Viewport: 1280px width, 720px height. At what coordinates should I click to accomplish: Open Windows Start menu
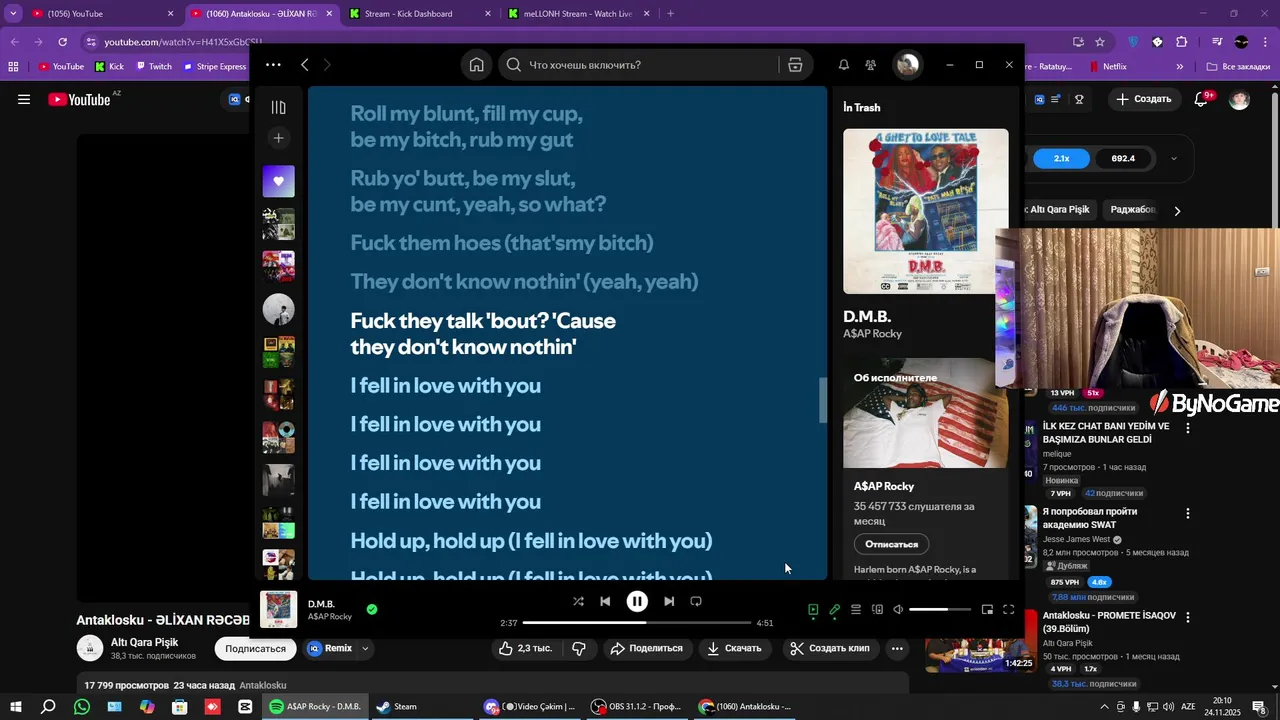[x=16, y=706]
